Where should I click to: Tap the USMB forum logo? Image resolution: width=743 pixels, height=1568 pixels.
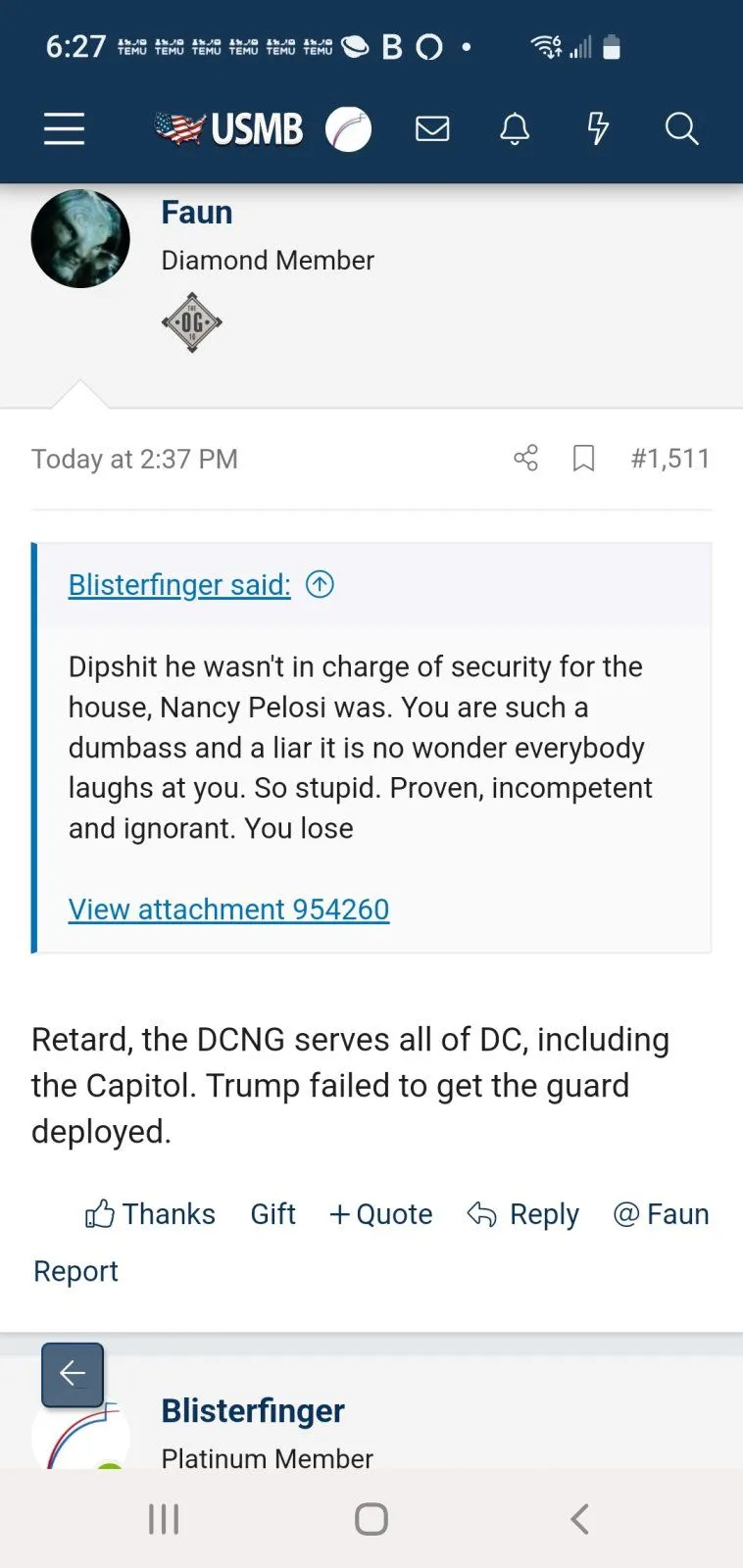(x=229, y=128)
